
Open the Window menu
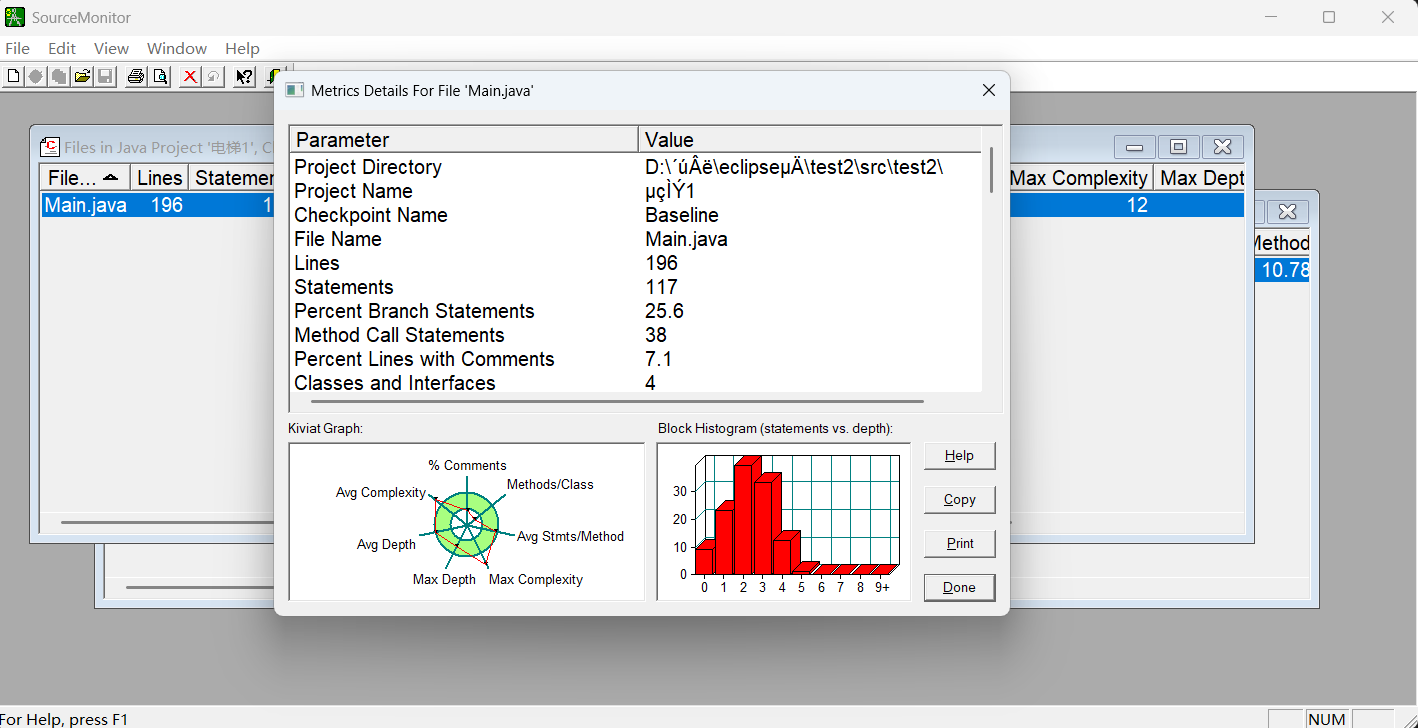click(x=177, y=48)
